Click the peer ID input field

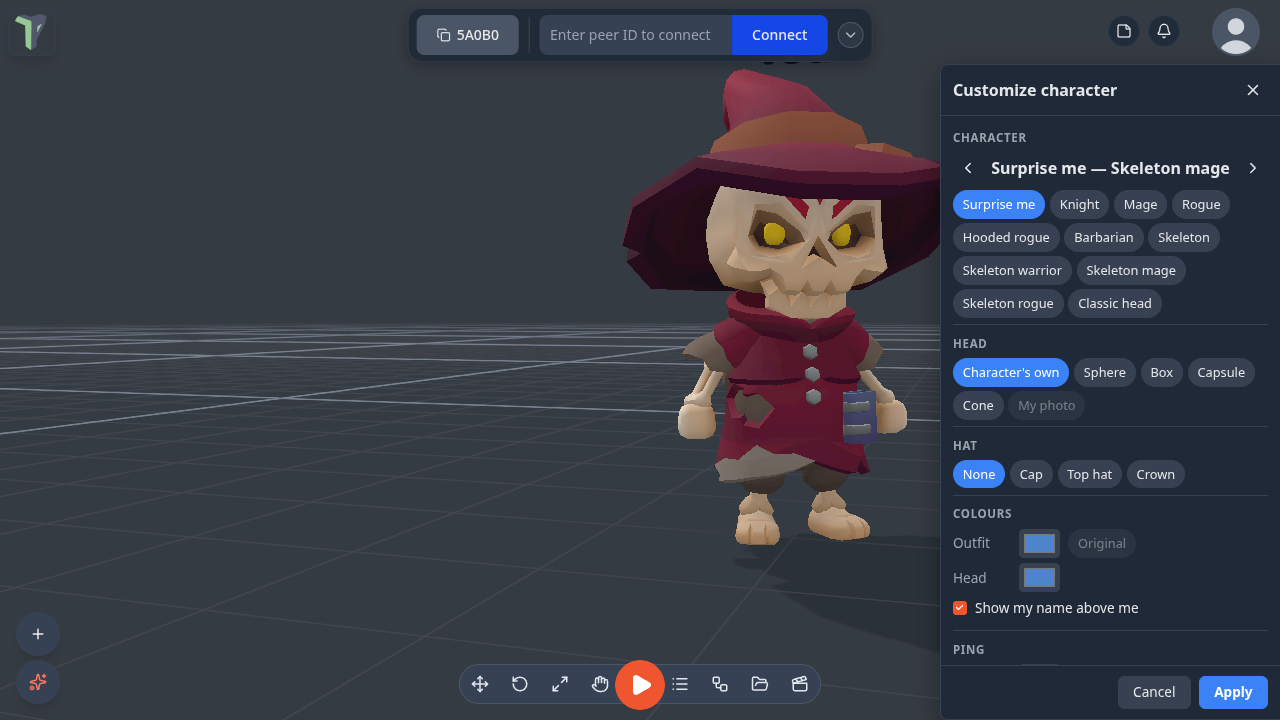coord(636,35)
